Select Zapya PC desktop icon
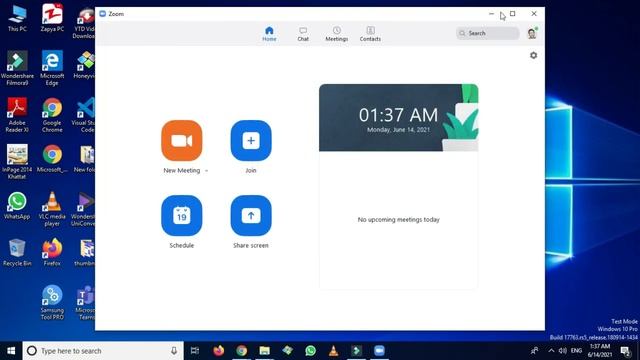This screenshot has width=640, height=360. point(52,18)
